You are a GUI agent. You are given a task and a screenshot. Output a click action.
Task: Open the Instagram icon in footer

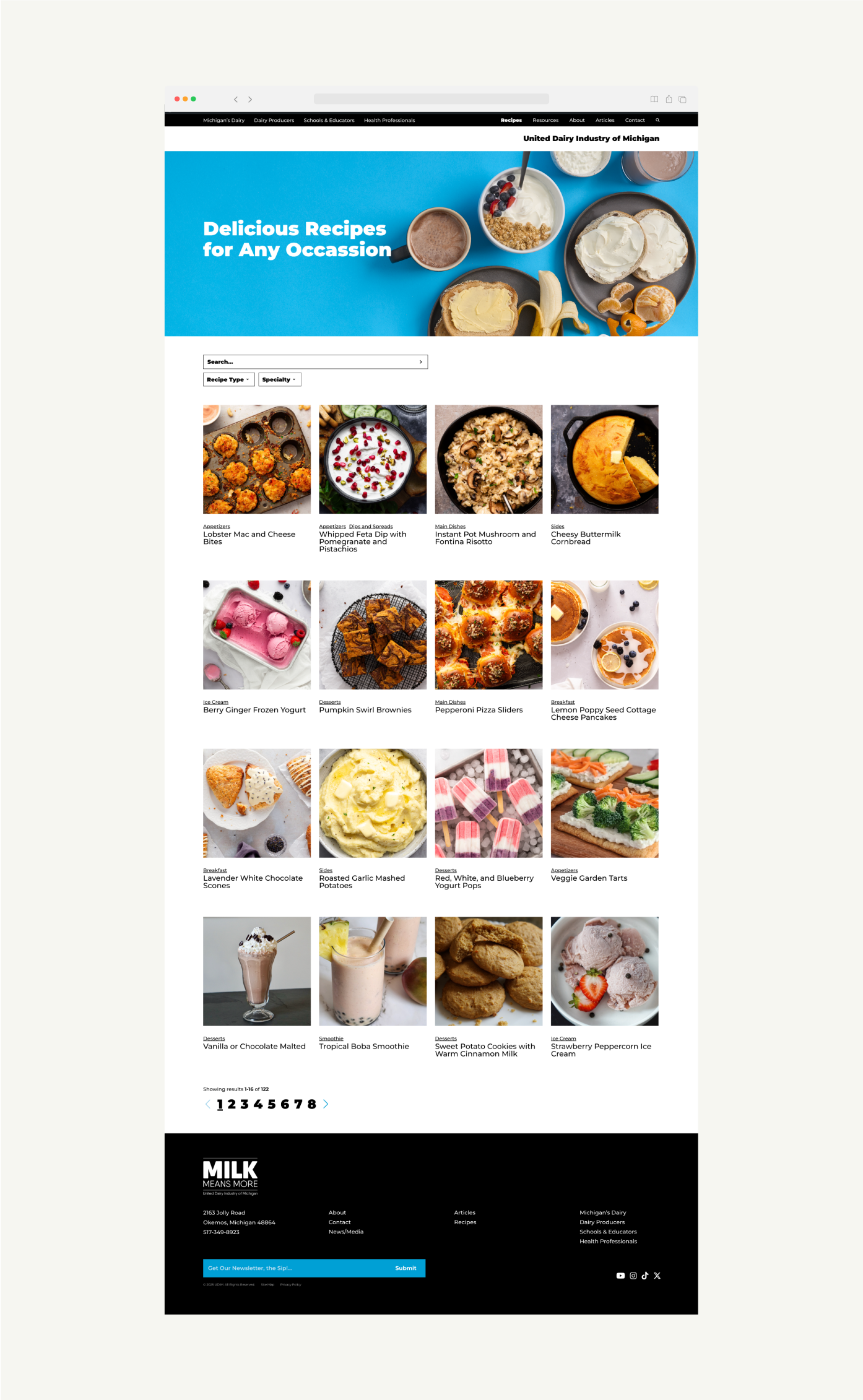[x=633, y=1276]
